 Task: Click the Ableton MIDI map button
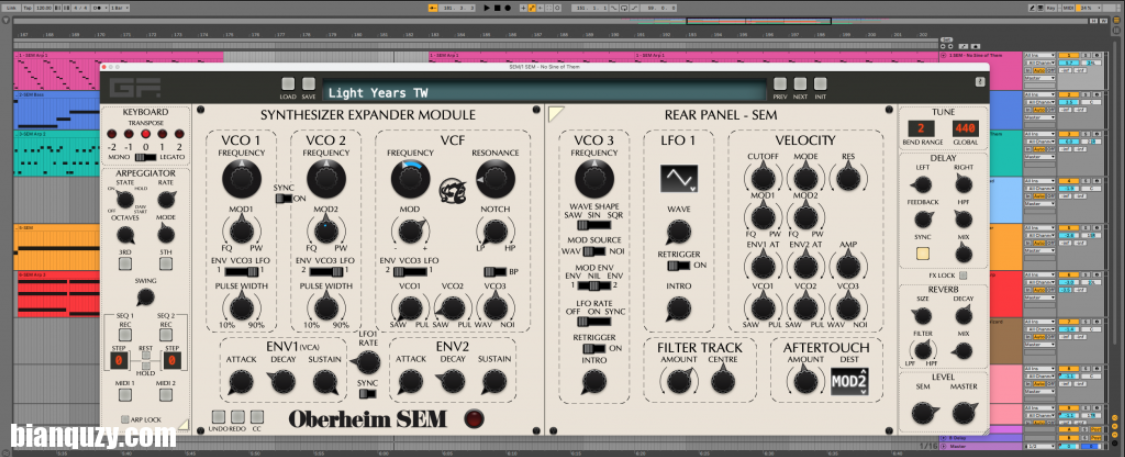click(1068, 7)
